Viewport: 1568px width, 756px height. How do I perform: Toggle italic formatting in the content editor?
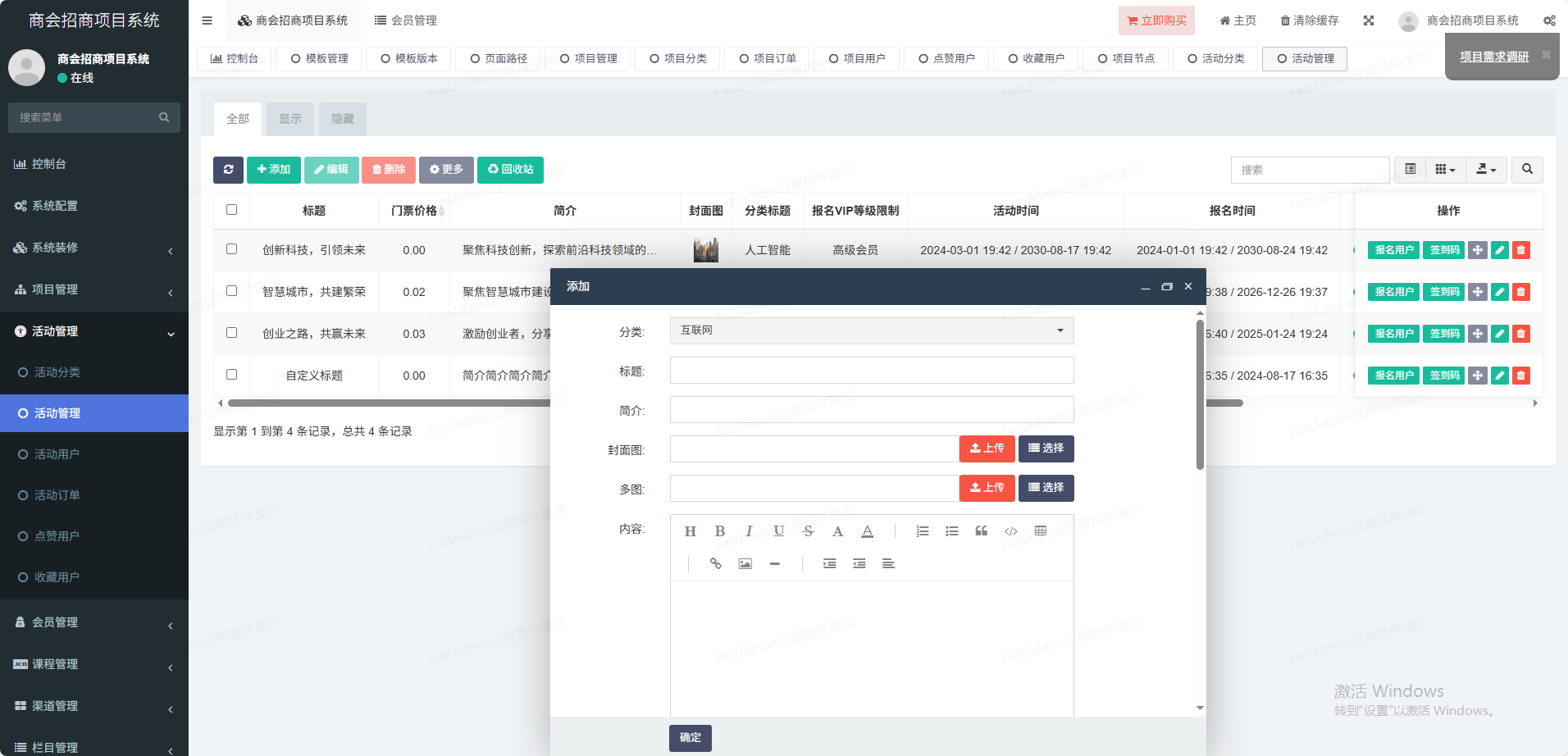(x=749, y=531)
